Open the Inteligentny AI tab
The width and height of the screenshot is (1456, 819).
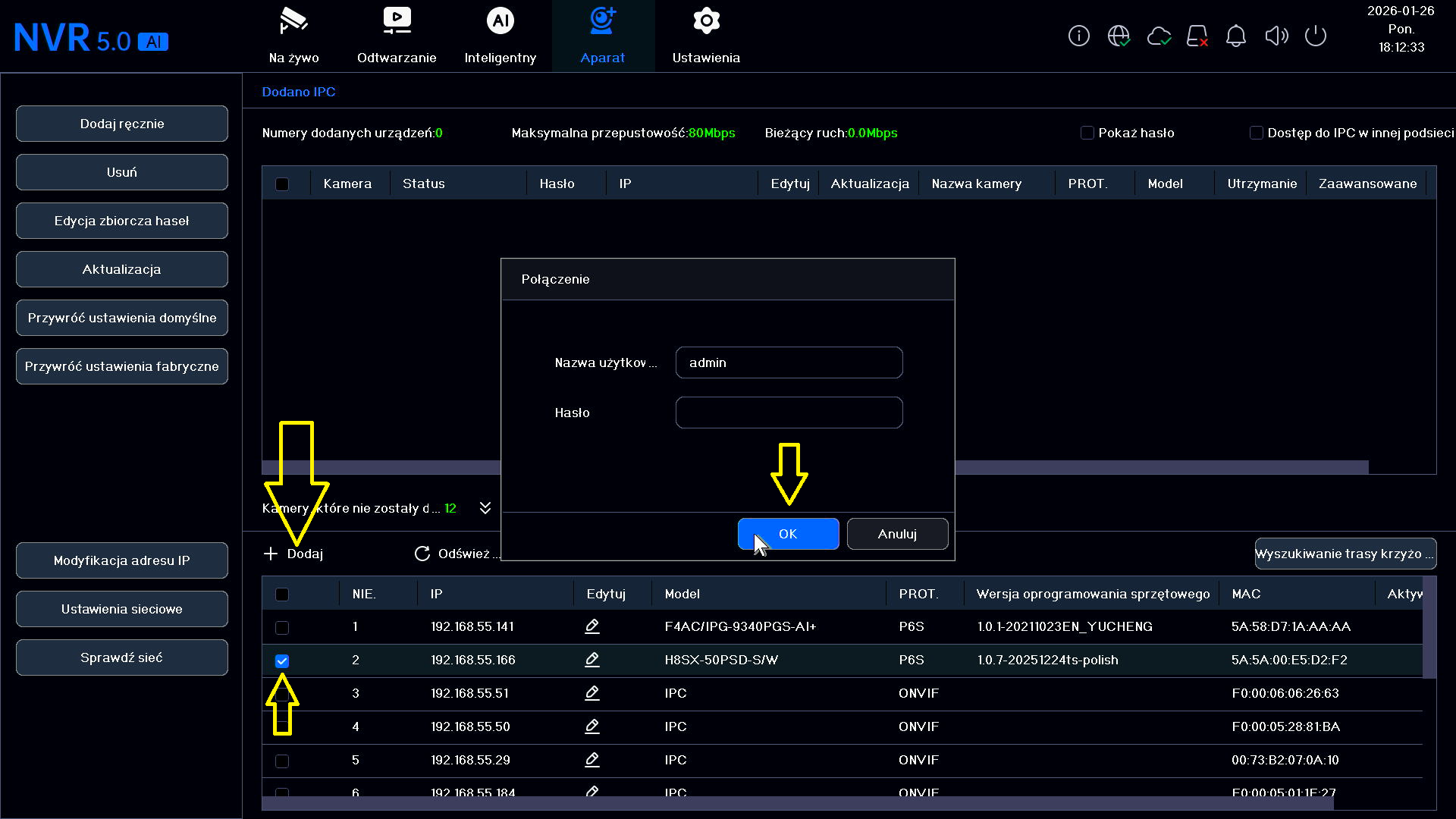(x=500, y=36)
